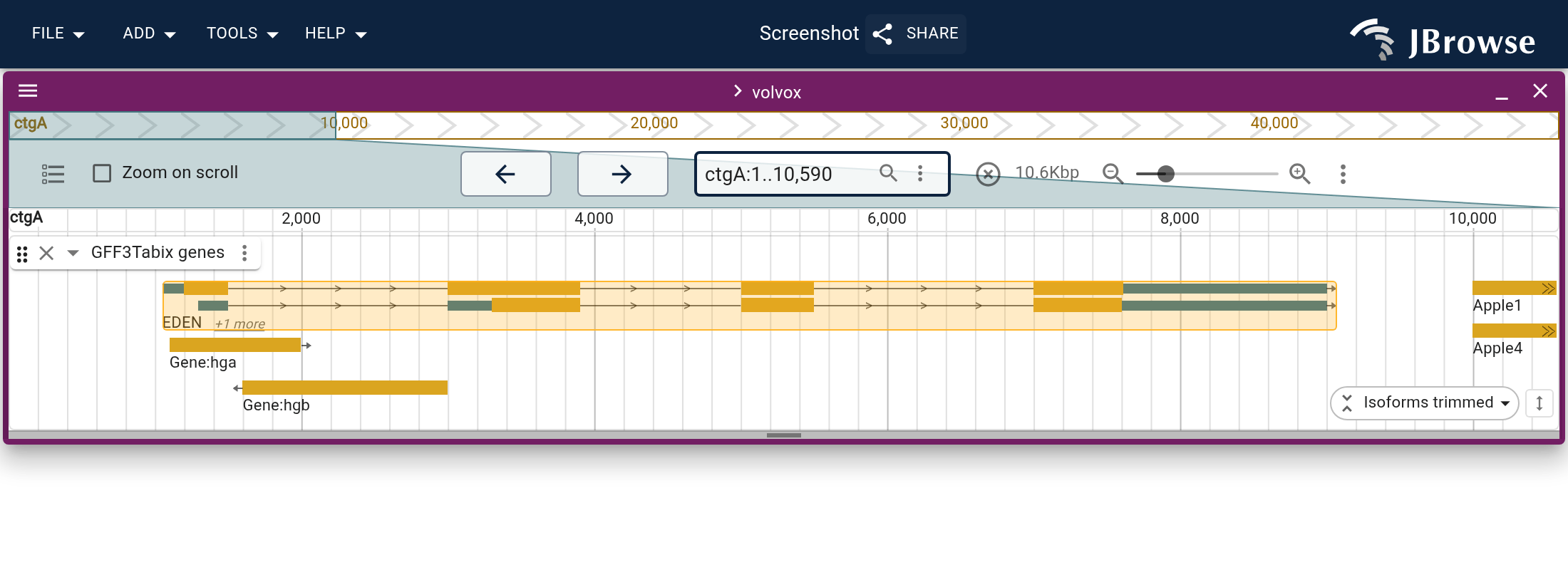Toggle the Zoom on scroll checkbox
The image size is (1568, 570).
click(102, 173)
